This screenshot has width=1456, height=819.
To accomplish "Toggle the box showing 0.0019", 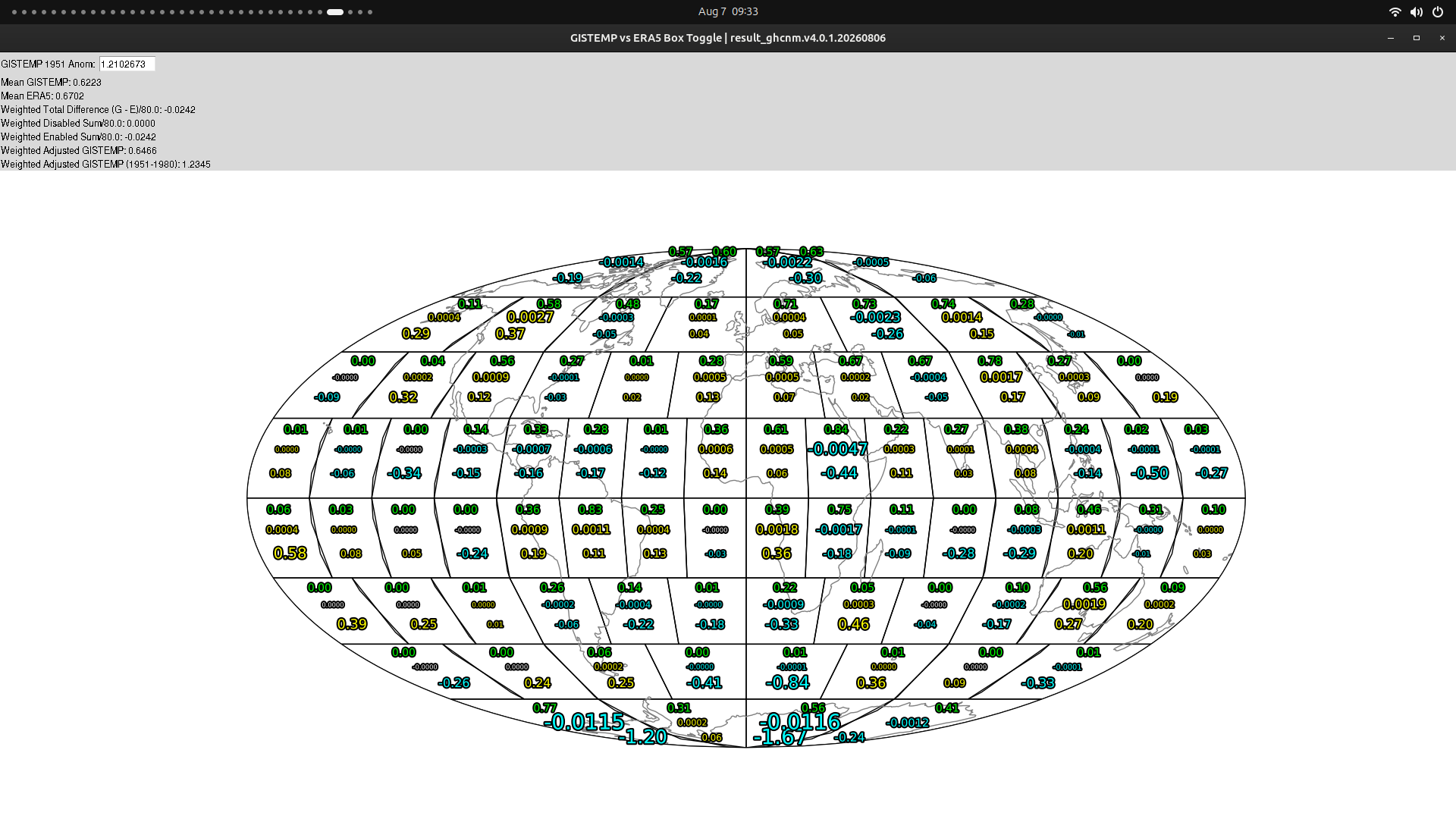I will [1084, 604].
